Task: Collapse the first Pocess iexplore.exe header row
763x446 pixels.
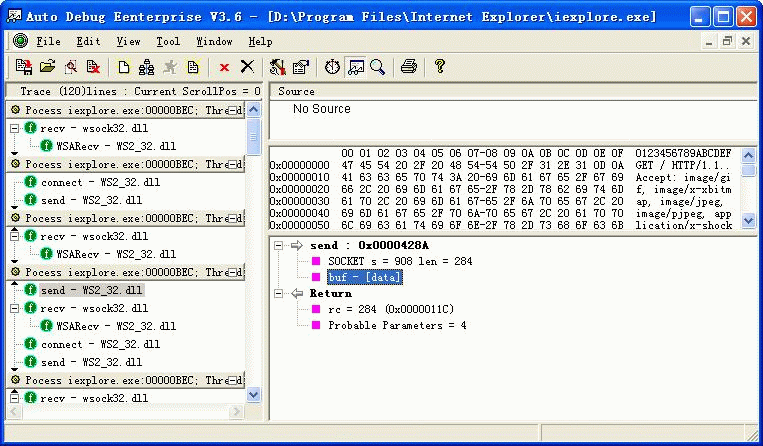Action: coord(234,110)
